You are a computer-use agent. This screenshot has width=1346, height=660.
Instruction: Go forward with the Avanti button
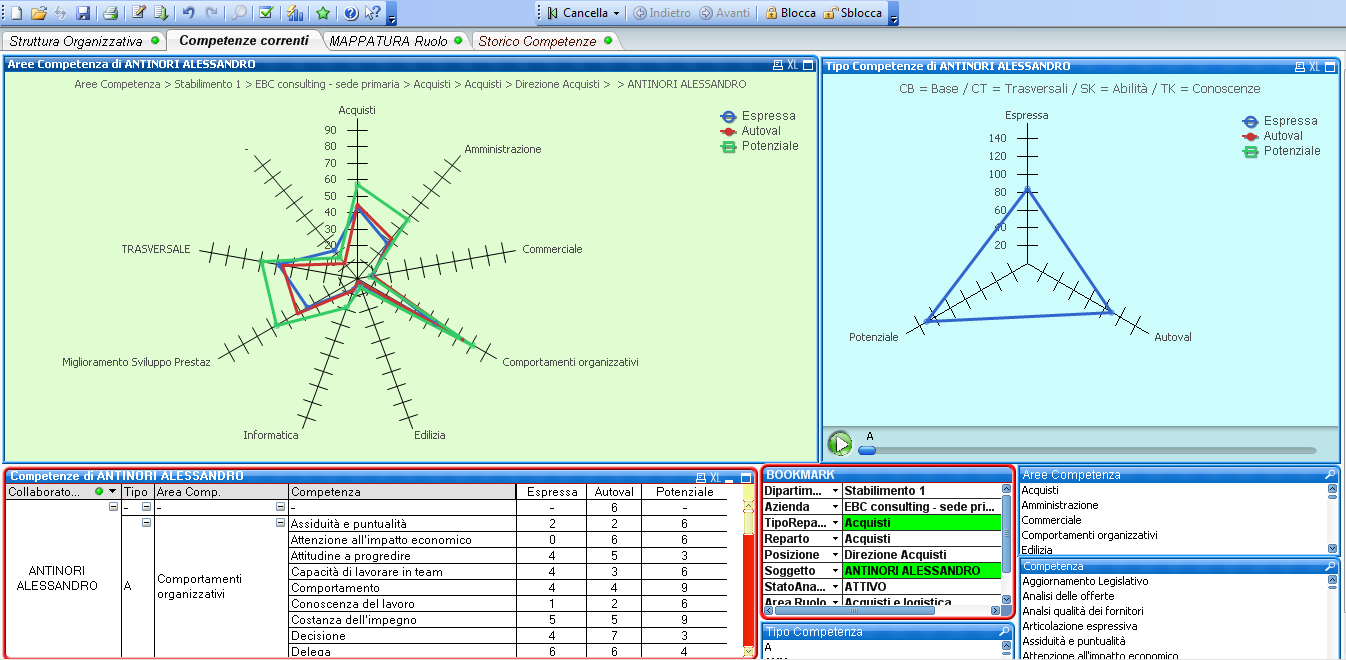point(725,13)
